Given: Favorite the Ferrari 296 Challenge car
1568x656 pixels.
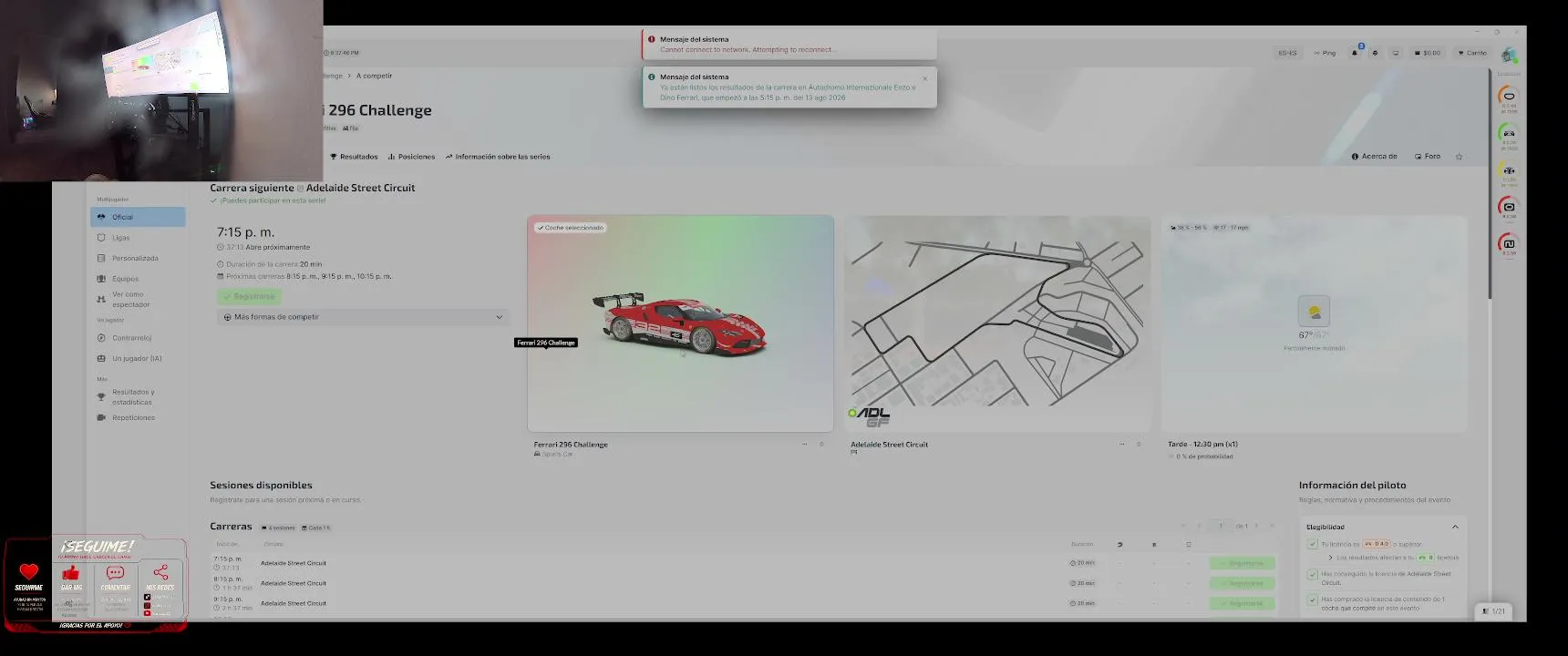Looking at the screenshot, I should point(821,445).
